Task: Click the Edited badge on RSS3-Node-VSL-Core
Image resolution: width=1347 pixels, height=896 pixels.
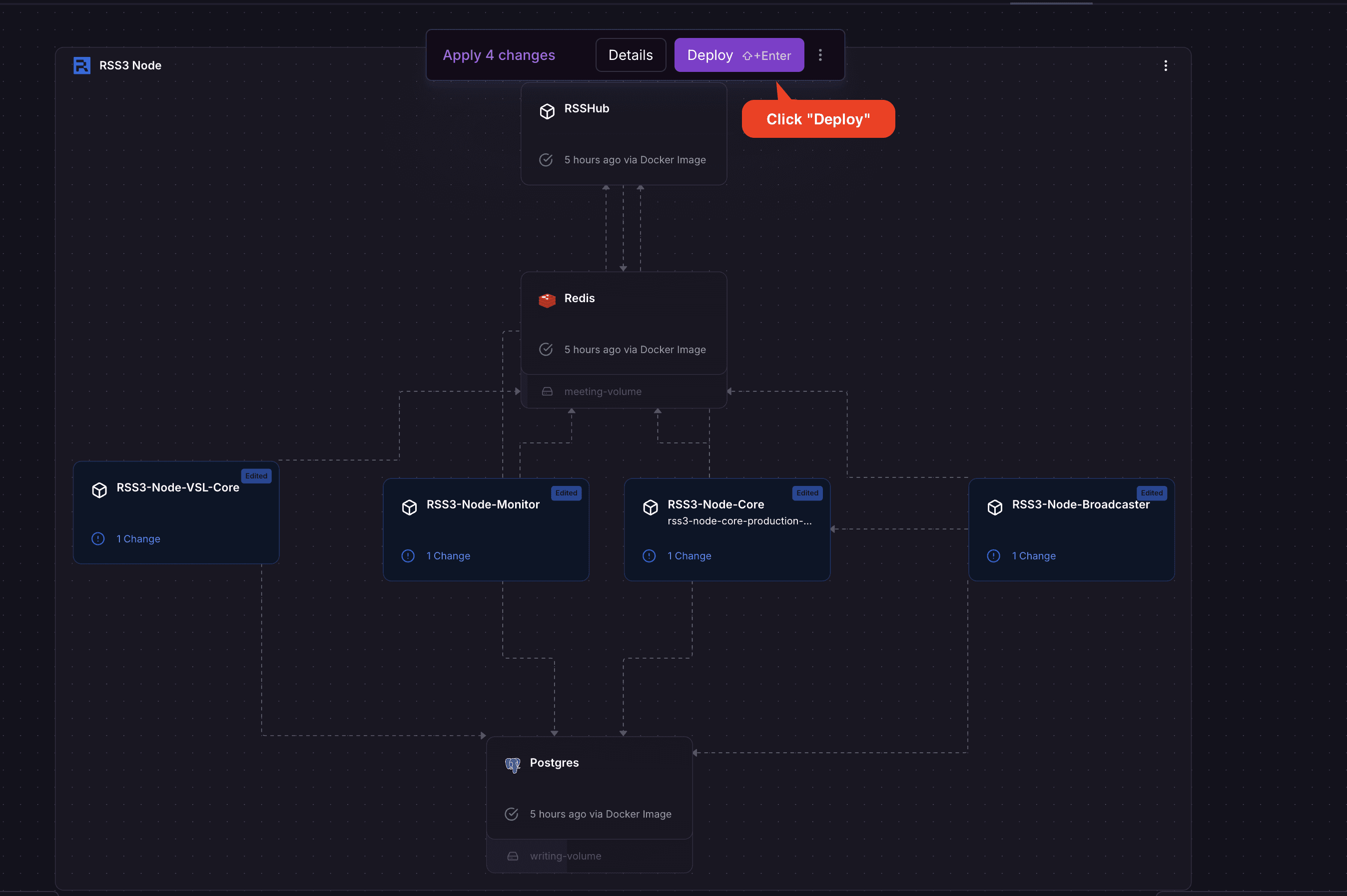Action: (256, 476)
